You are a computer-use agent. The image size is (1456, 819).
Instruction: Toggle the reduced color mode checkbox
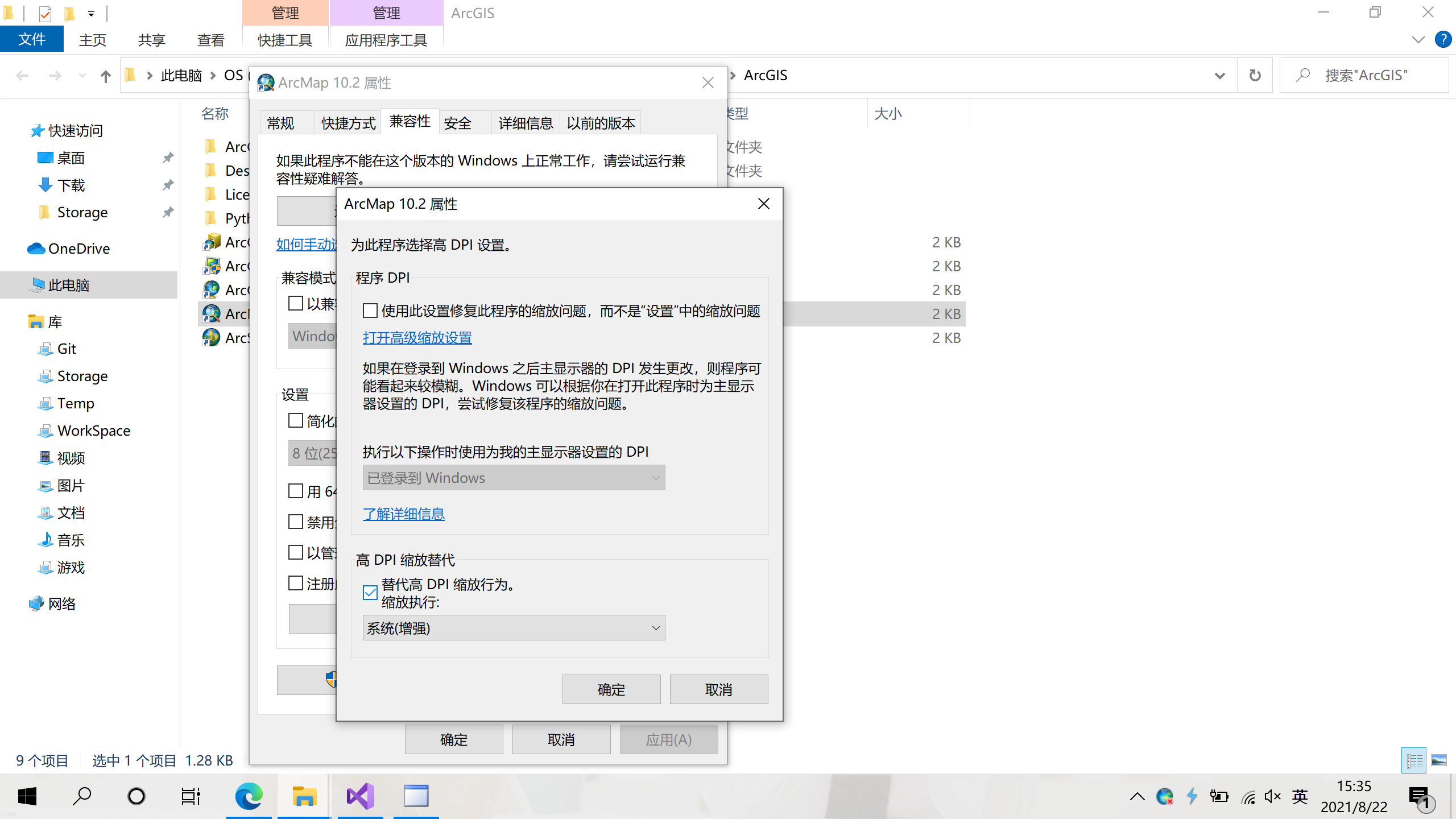click(x=296, y=420)
